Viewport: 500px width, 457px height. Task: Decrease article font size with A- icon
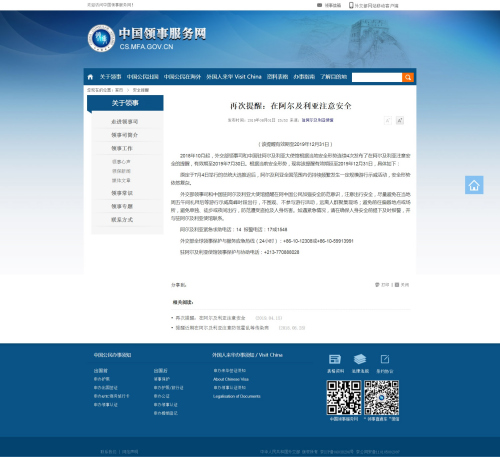[388, 120]
